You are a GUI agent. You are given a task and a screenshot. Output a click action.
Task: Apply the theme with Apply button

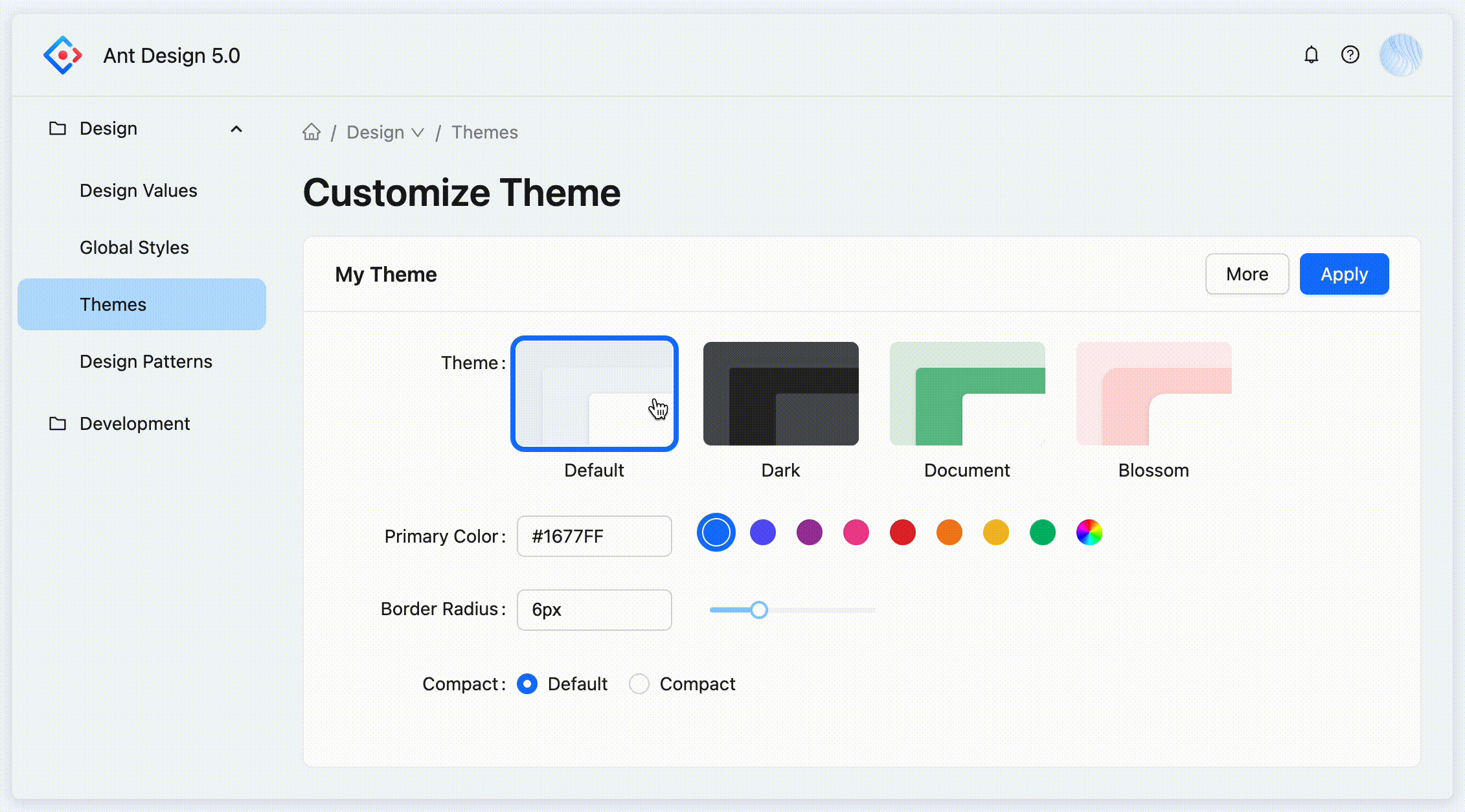(1344, 274)
